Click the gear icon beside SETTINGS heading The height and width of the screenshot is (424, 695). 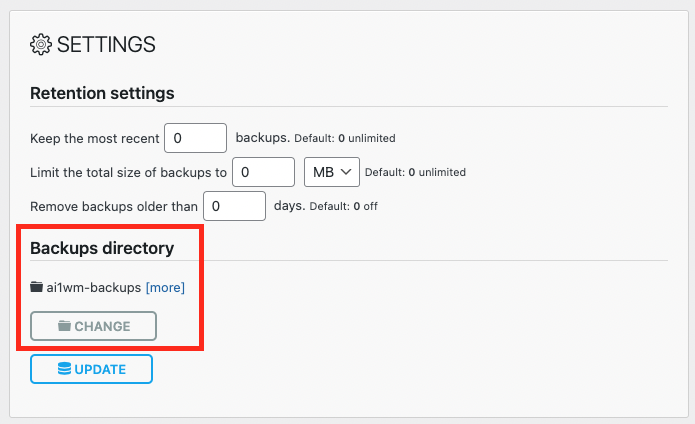tap(41, 44)
